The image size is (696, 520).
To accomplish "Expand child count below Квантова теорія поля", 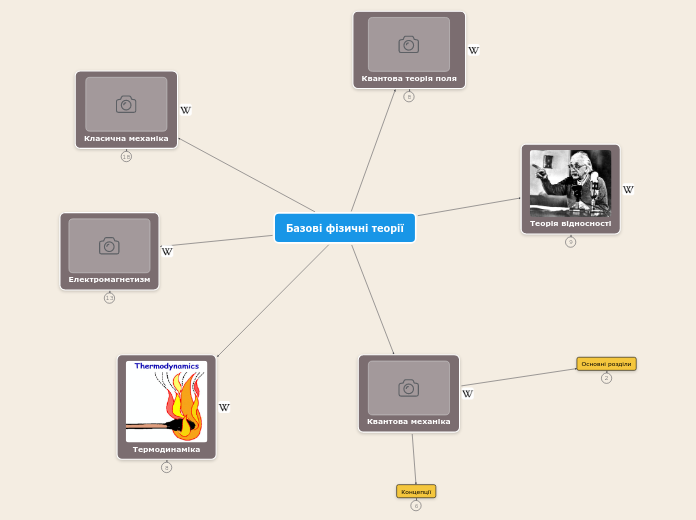I will [408, 97].
